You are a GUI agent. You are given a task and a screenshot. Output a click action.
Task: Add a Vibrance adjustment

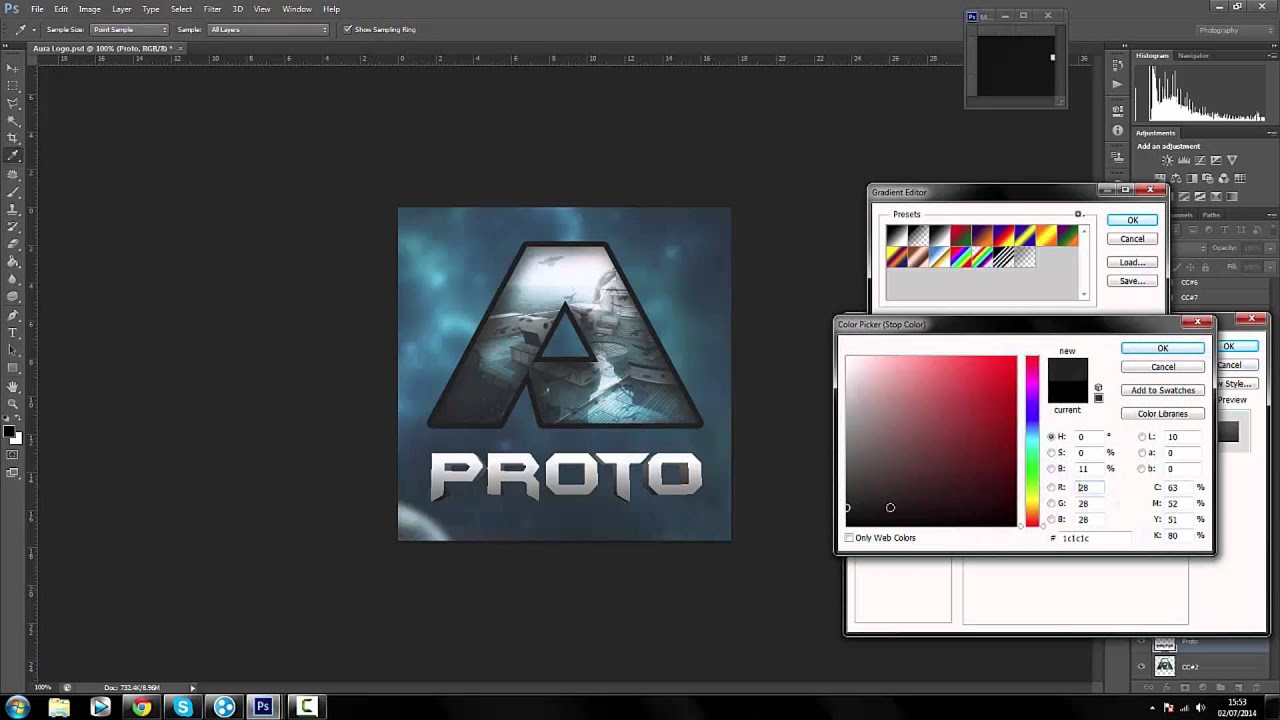coord(1231,161)
